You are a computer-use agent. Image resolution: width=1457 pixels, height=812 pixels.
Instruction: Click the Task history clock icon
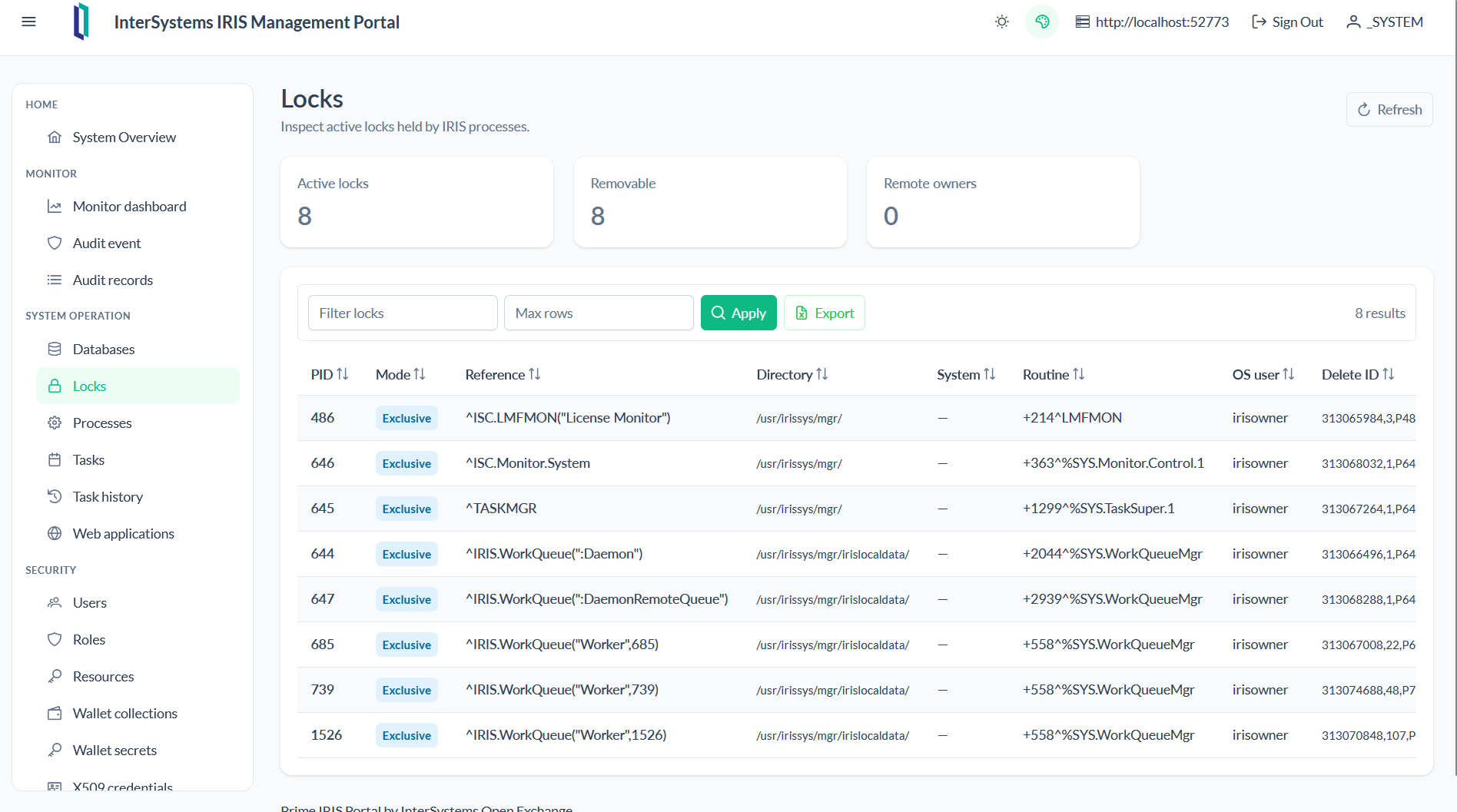[55, 496]
